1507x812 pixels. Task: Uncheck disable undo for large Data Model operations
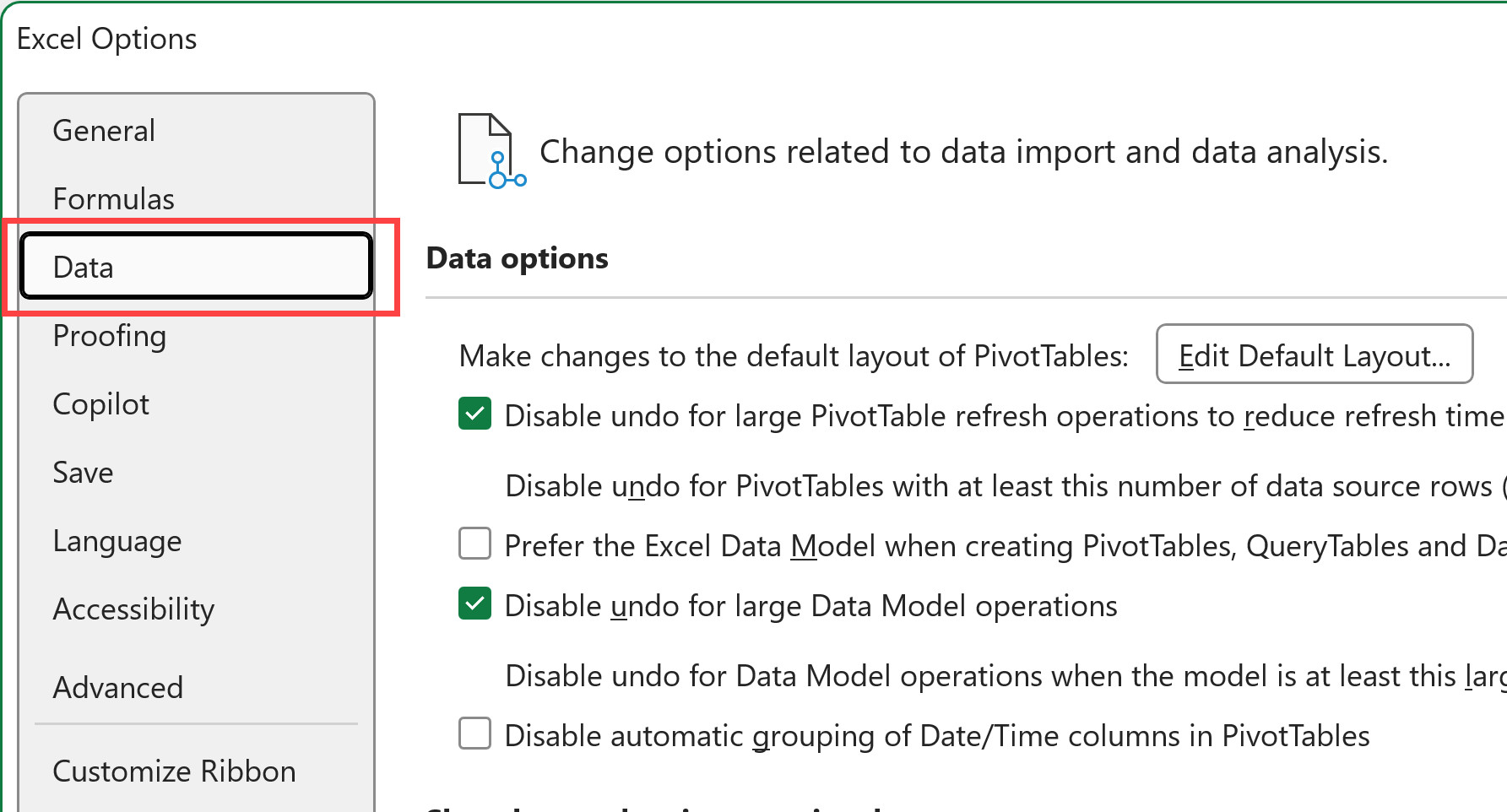[x=474, y=604]
